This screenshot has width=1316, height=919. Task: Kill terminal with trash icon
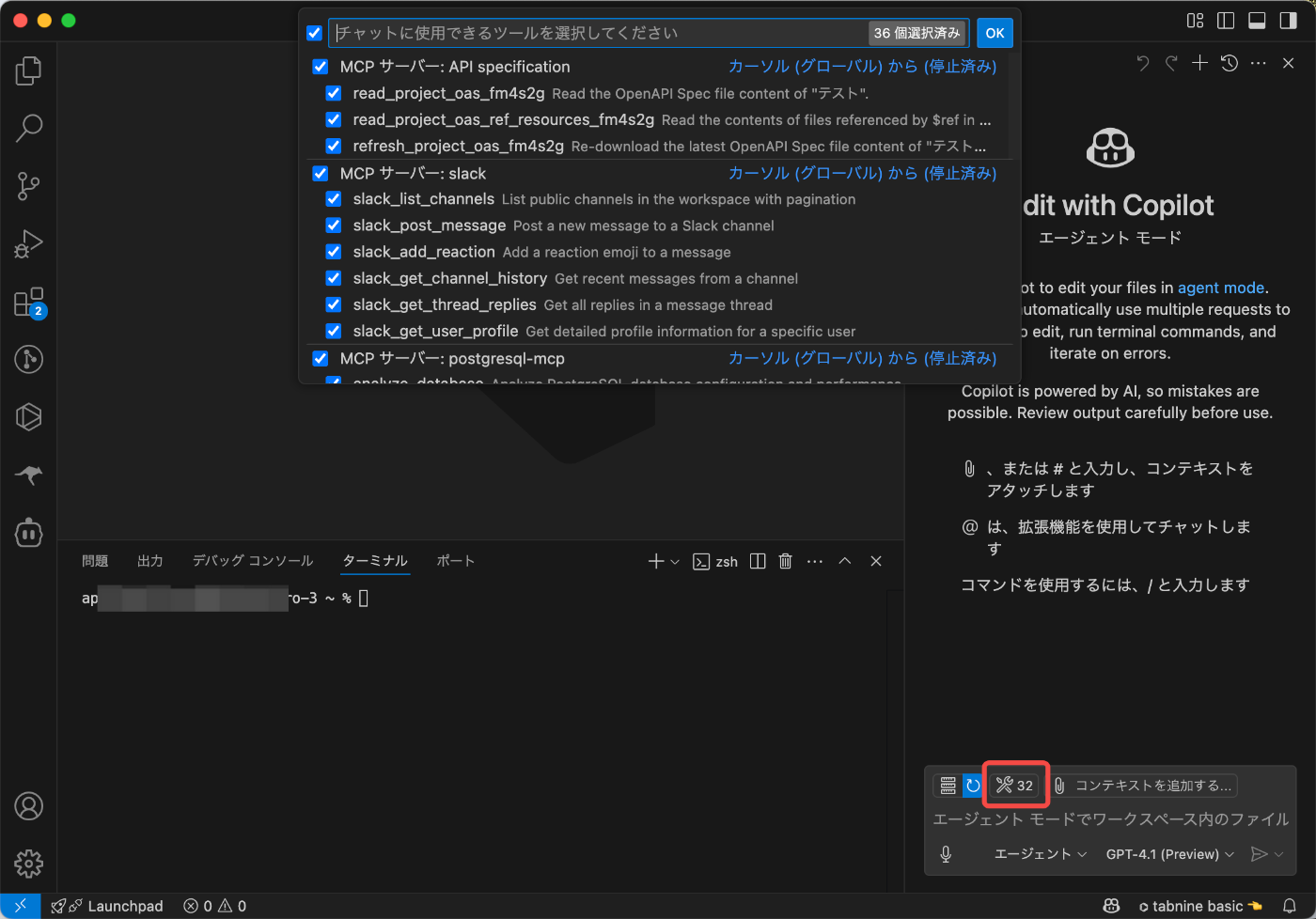coord(786,561)
